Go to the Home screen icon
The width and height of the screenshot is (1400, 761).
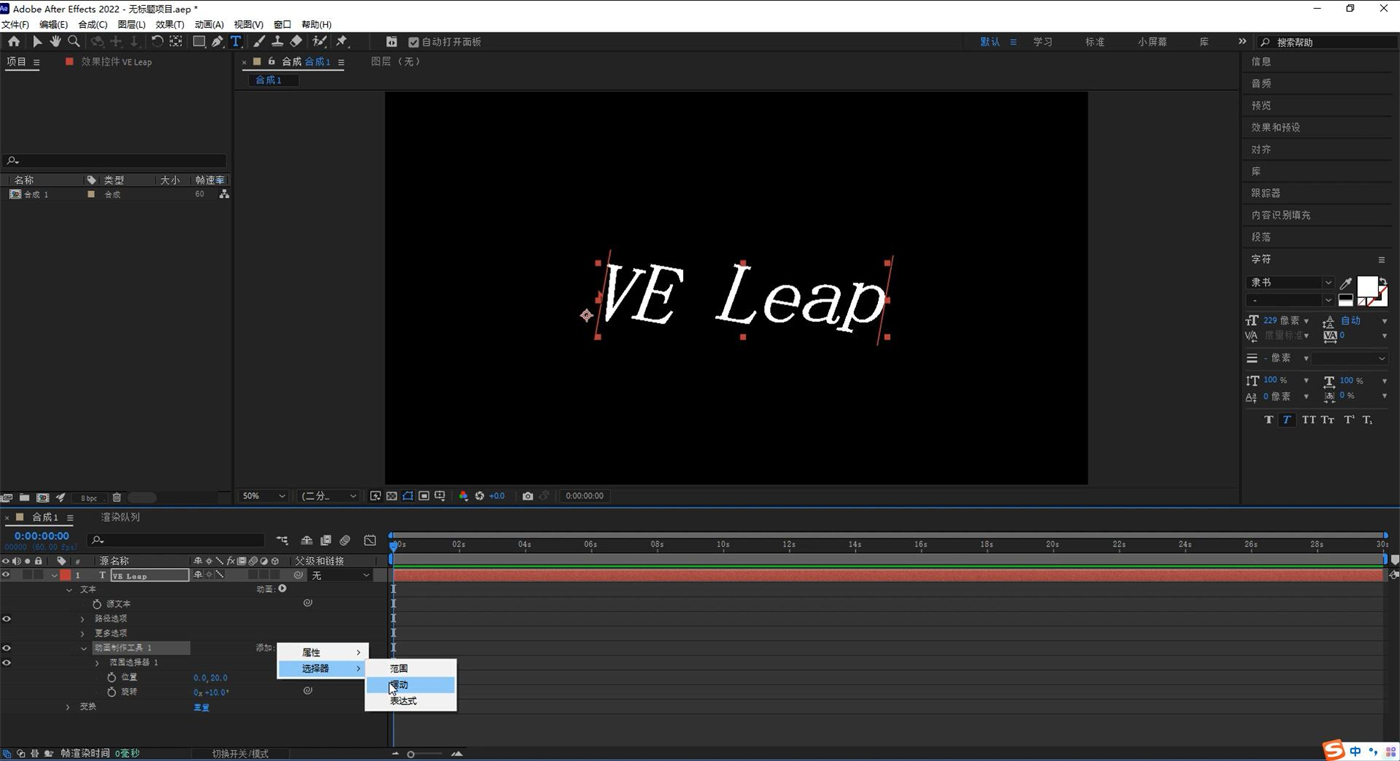click(13, 42)
